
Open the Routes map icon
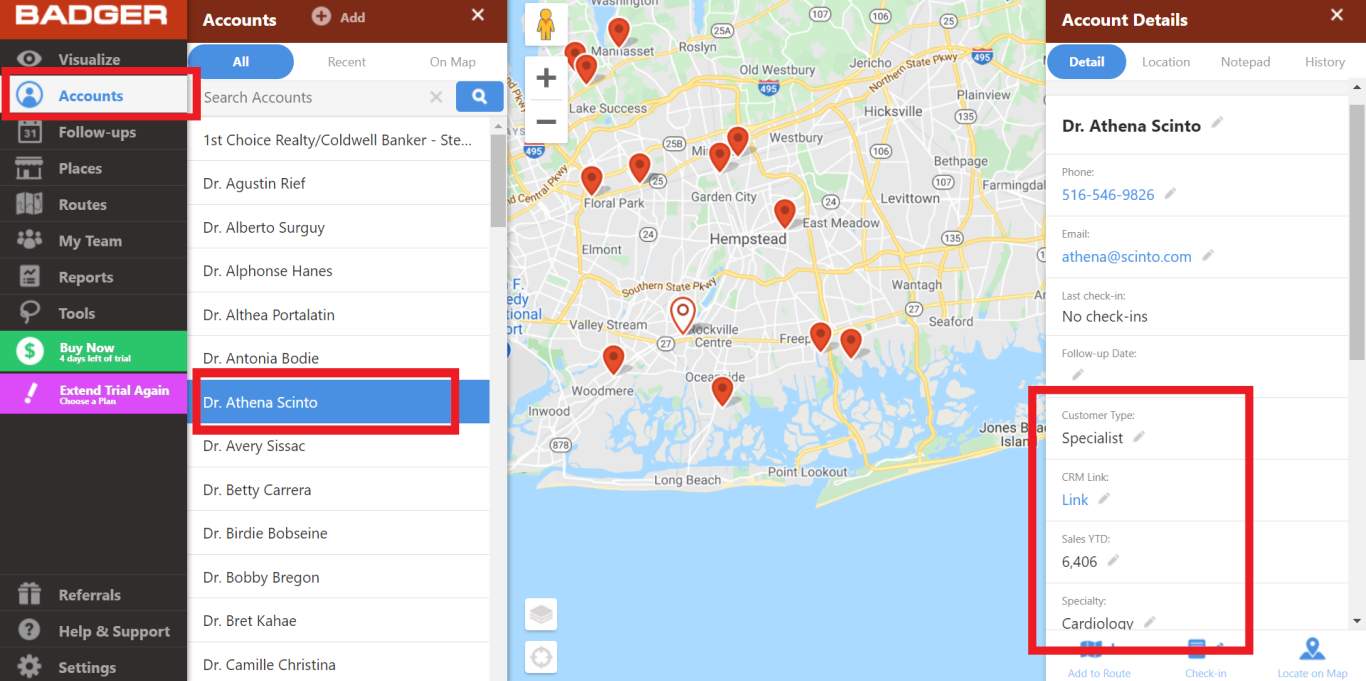click(x=30, y=204)
